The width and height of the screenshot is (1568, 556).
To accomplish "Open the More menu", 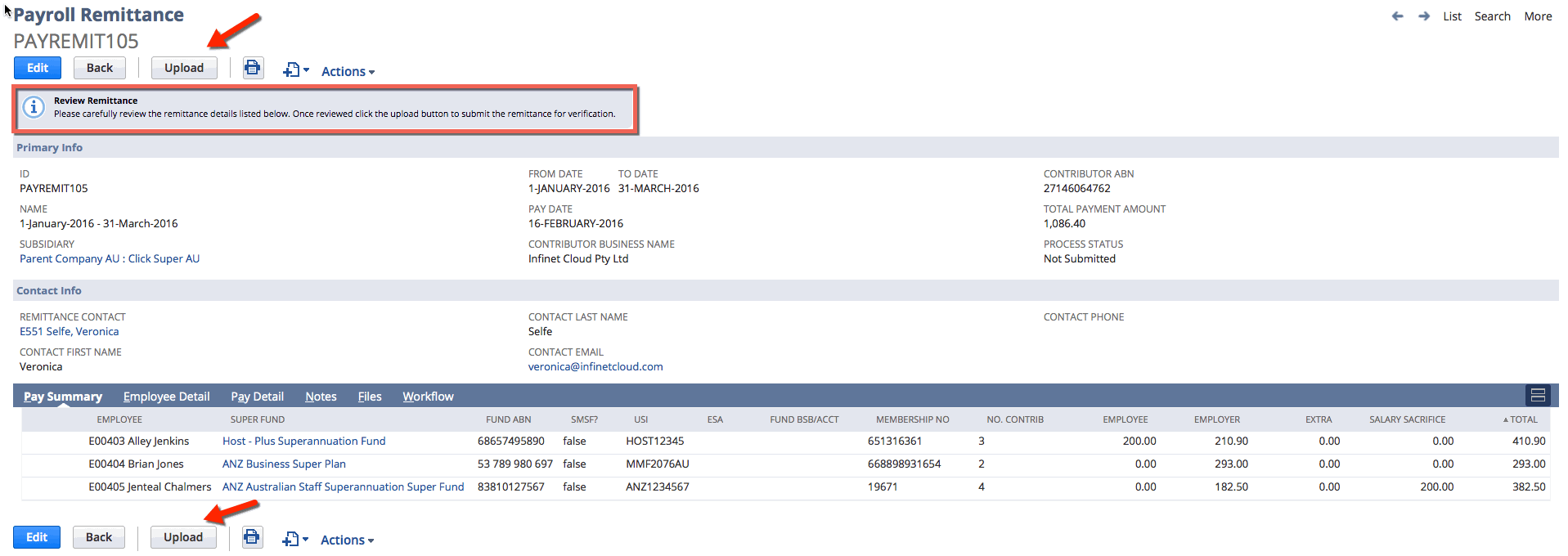I will click(1538, 16).
